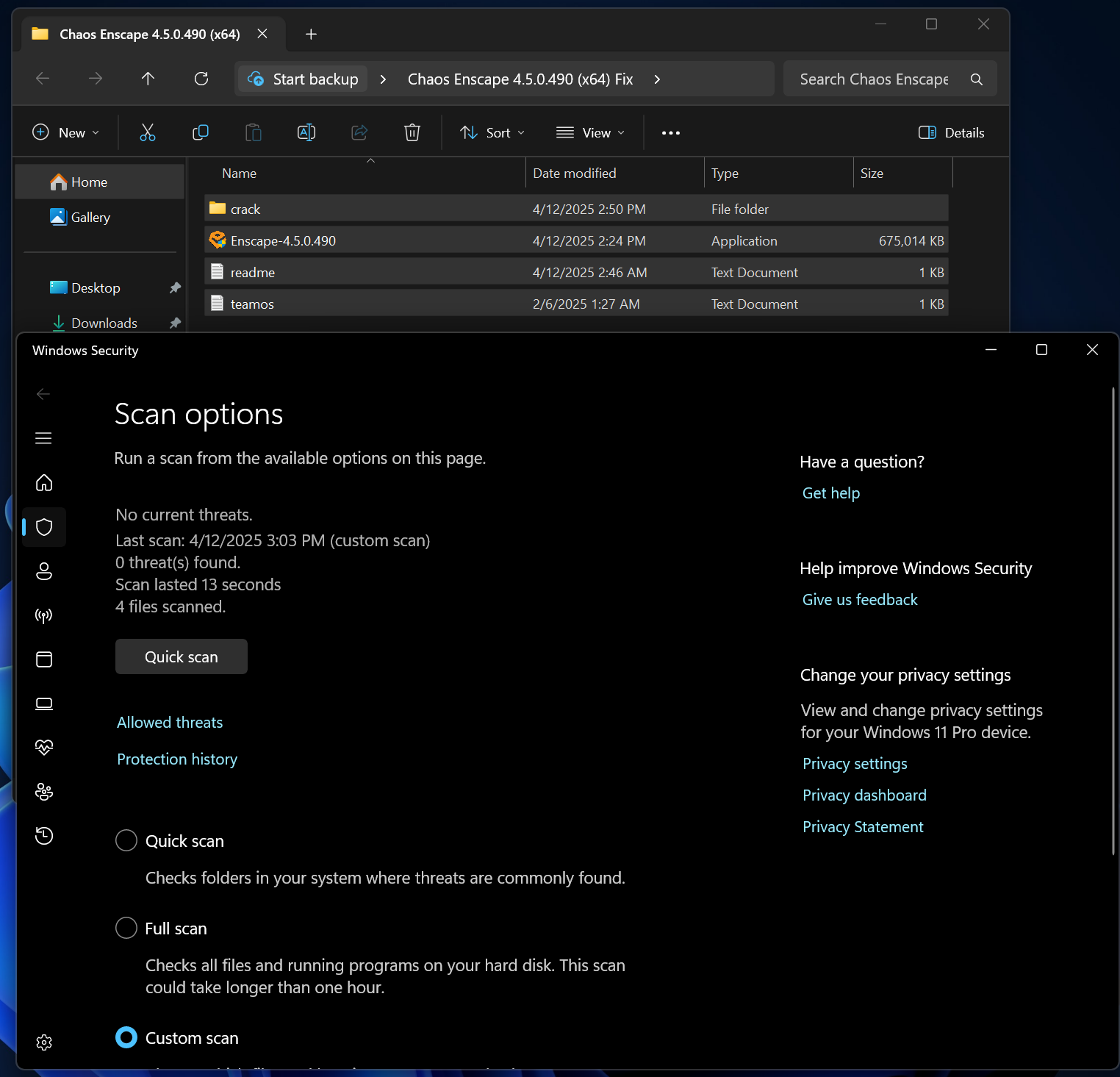Click the Rename icon in File Explorer toolbar

pyautogui.click(x=306, y=132)
